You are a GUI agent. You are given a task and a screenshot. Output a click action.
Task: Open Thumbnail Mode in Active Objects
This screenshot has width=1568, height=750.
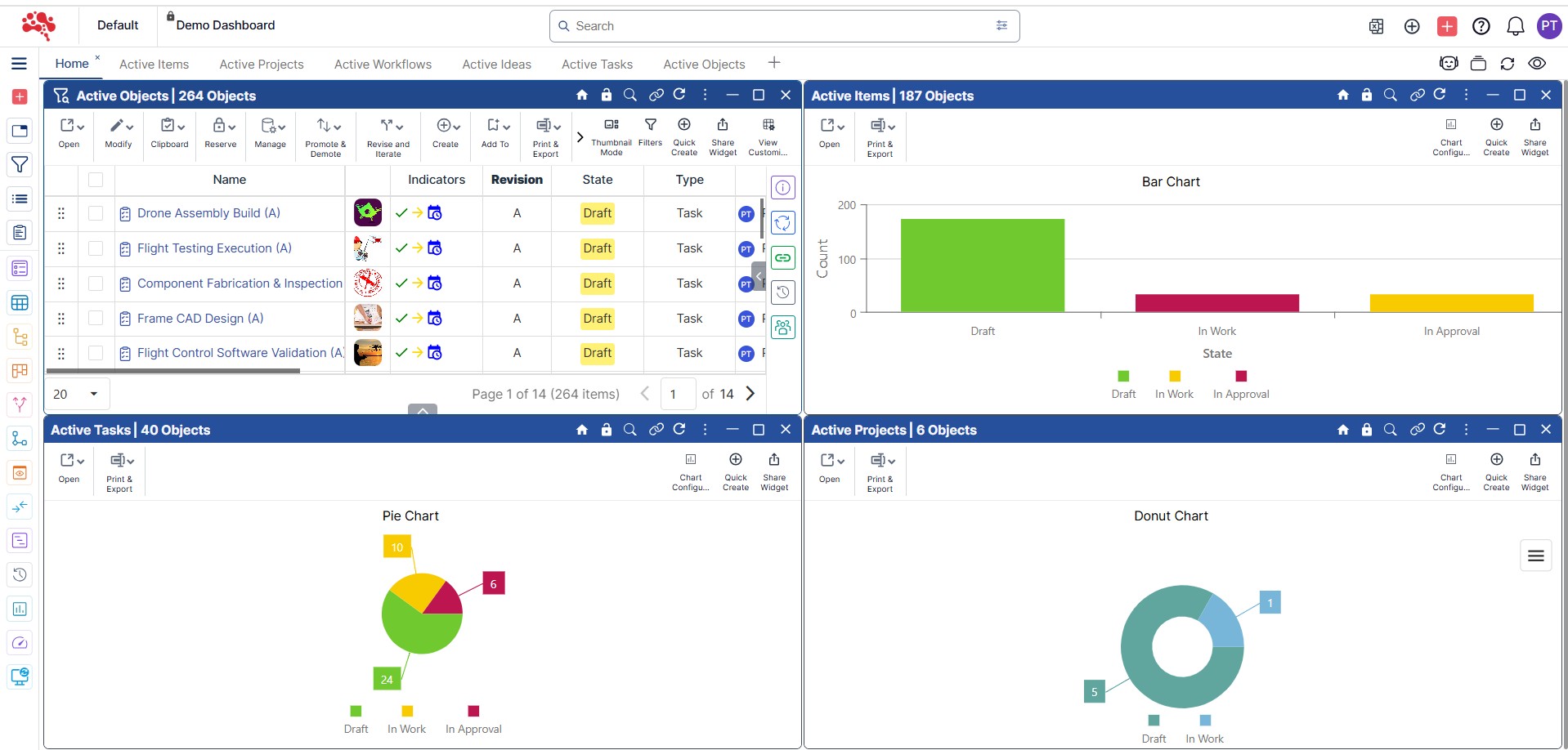tap(611, 135)
